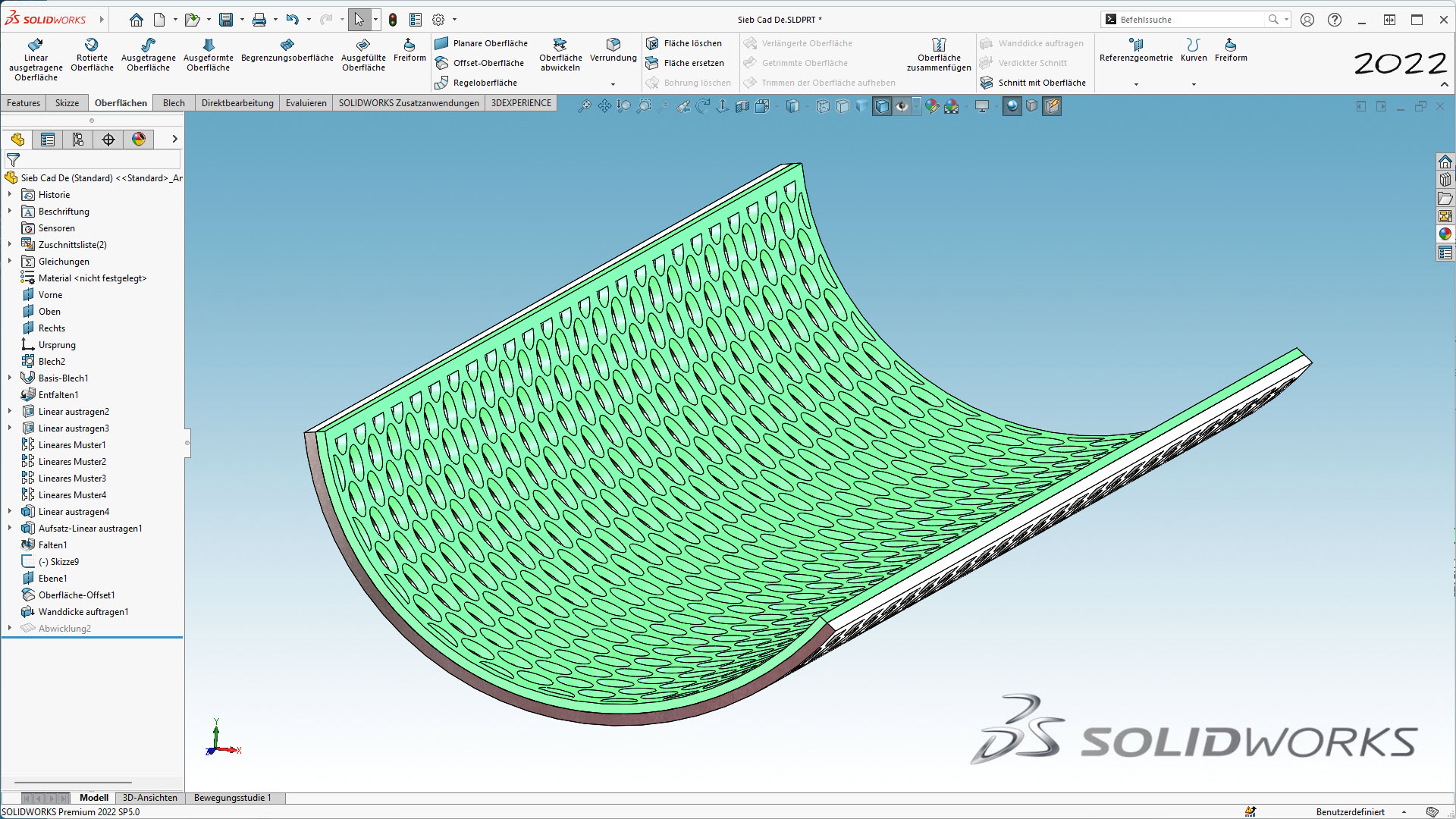Open 3DEXPERIENCE tab

tap(521, 103)
